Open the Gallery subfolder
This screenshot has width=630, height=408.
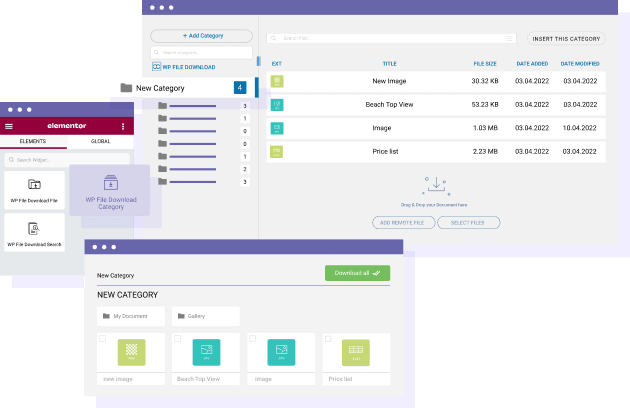tap(204, 316)
